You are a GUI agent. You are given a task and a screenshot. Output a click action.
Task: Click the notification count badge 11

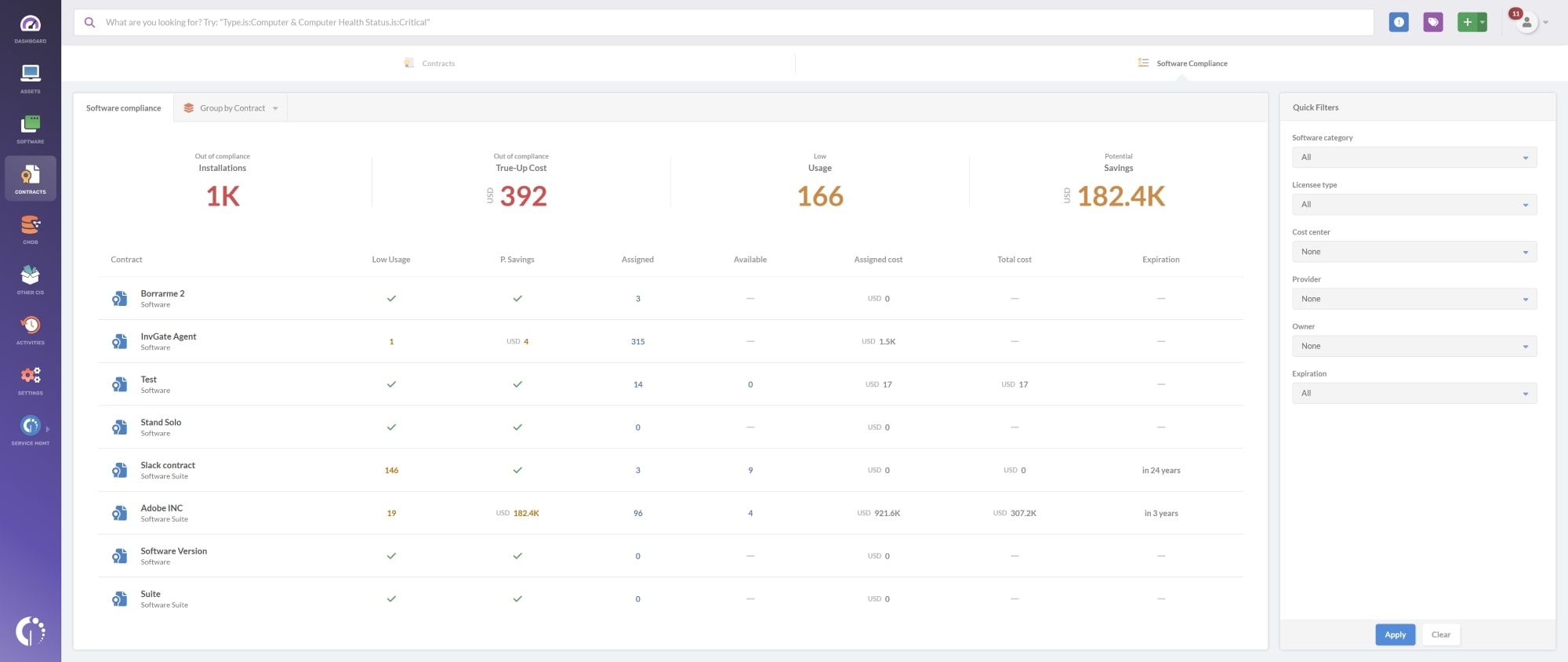pyautogui.click(x=1516, y=13)
